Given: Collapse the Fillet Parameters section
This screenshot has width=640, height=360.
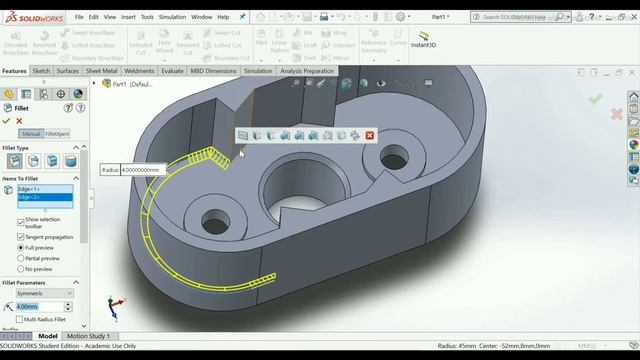Looking at the screenshot, I should pyautogui.click(x=76, y=282).
